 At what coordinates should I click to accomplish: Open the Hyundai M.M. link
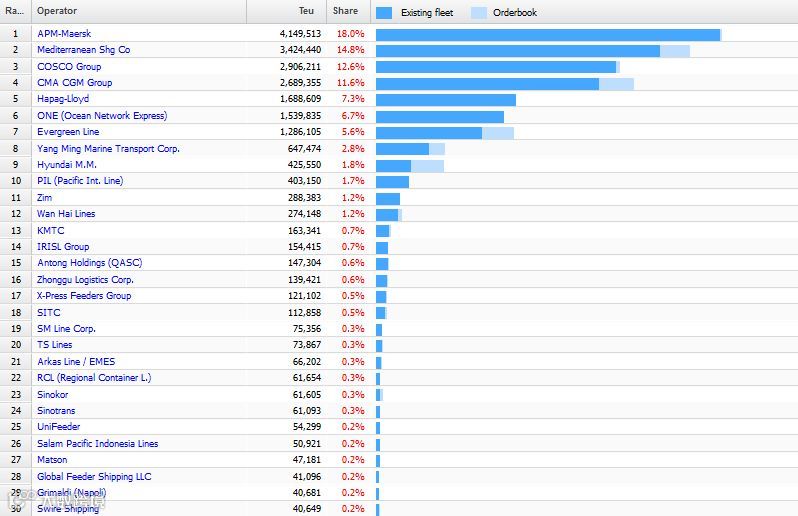click(67, 165)
